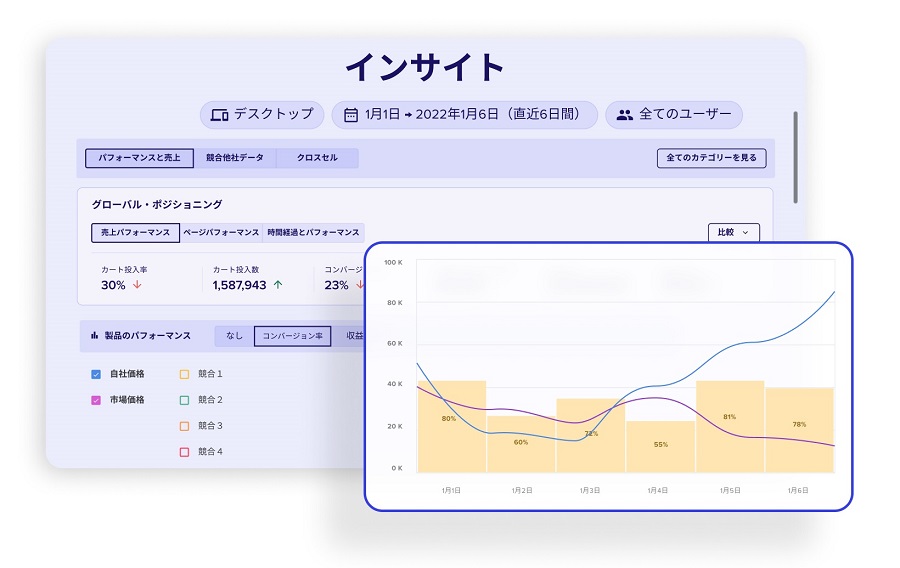Open the 比較 dropdown
The image size is (900, 568).
[734, 232]
